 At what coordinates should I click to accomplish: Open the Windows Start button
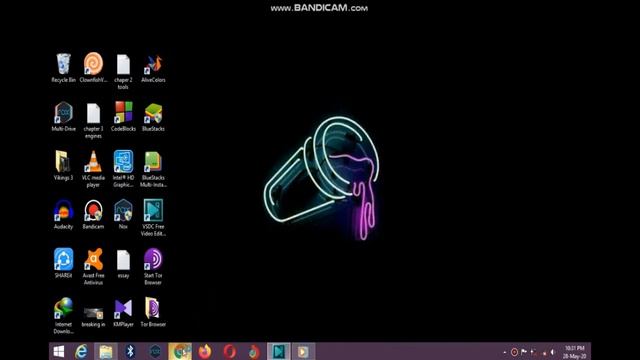[59, 351]
